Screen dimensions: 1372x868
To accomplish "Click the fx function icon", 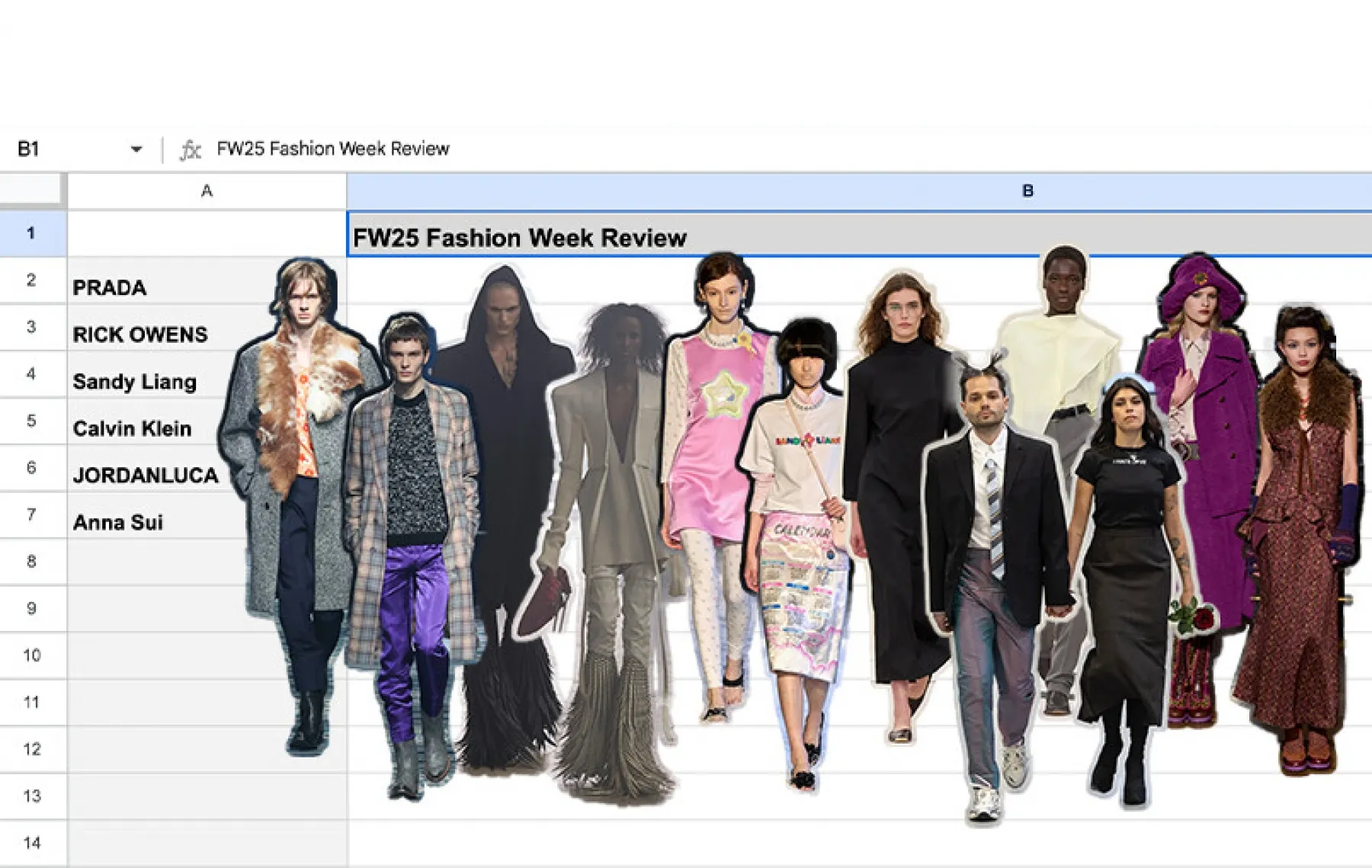I will (x=190, y=149).
